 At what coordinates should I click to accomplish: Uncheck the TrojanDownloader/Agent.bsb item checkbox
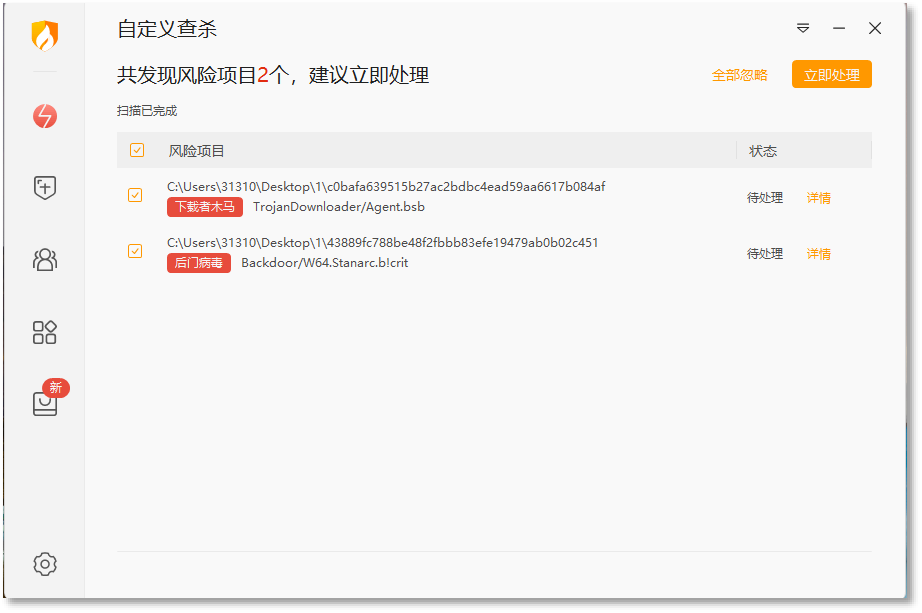coord(135,195)
